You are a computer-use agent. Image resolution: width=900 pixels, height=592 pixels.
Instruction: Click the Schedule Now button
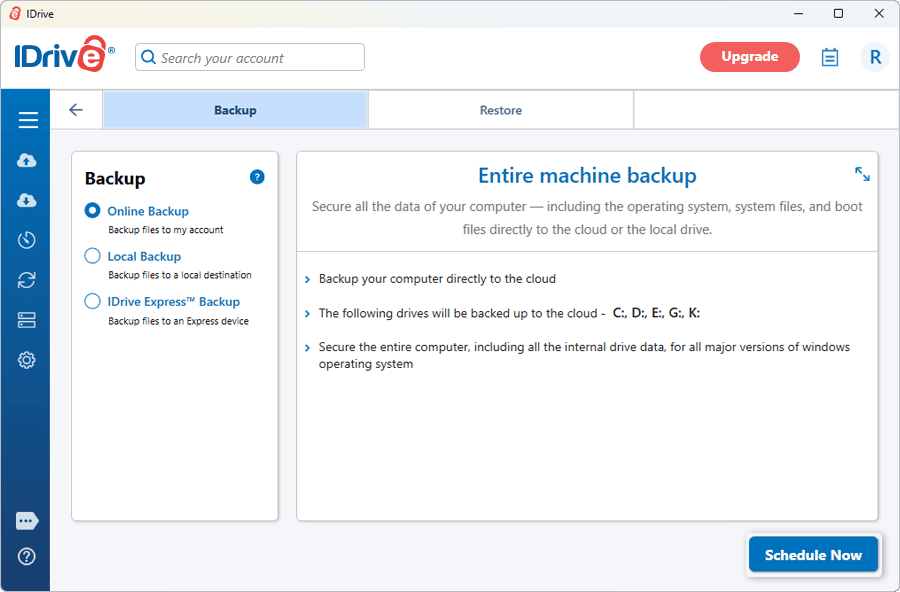coord(813,555)
